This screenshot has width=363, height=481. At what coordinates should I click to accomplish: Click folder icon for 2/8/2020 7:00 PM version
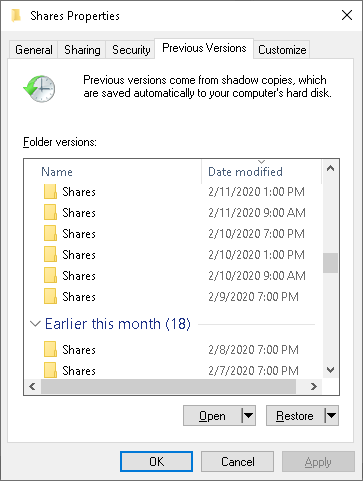tap(50, 350)
